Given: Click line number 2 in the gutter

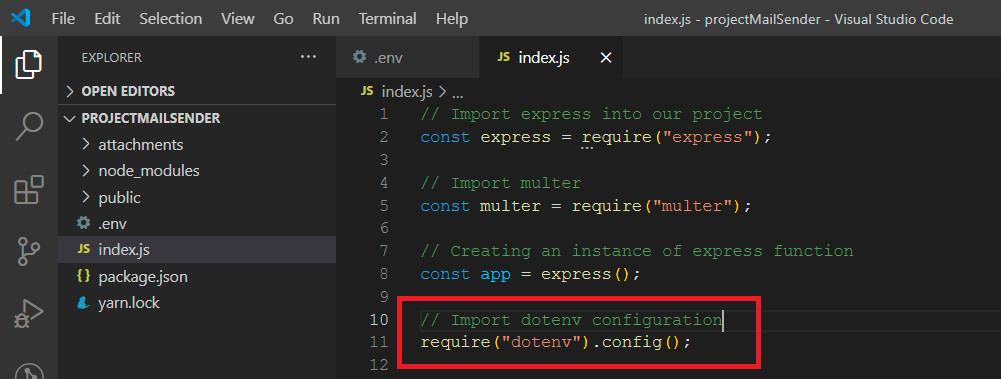Looking at the screenshot, I should [x=383, y=137].
